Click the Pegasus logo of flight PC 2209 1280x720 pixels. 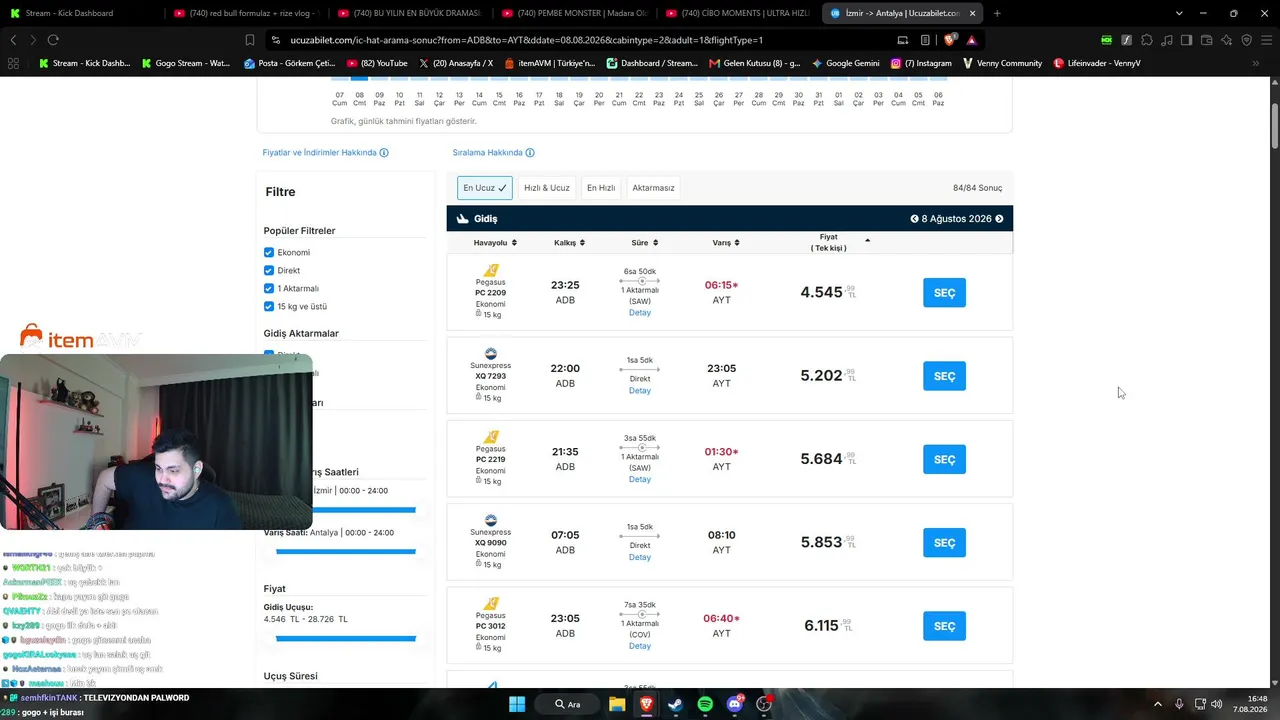(491, 271)
